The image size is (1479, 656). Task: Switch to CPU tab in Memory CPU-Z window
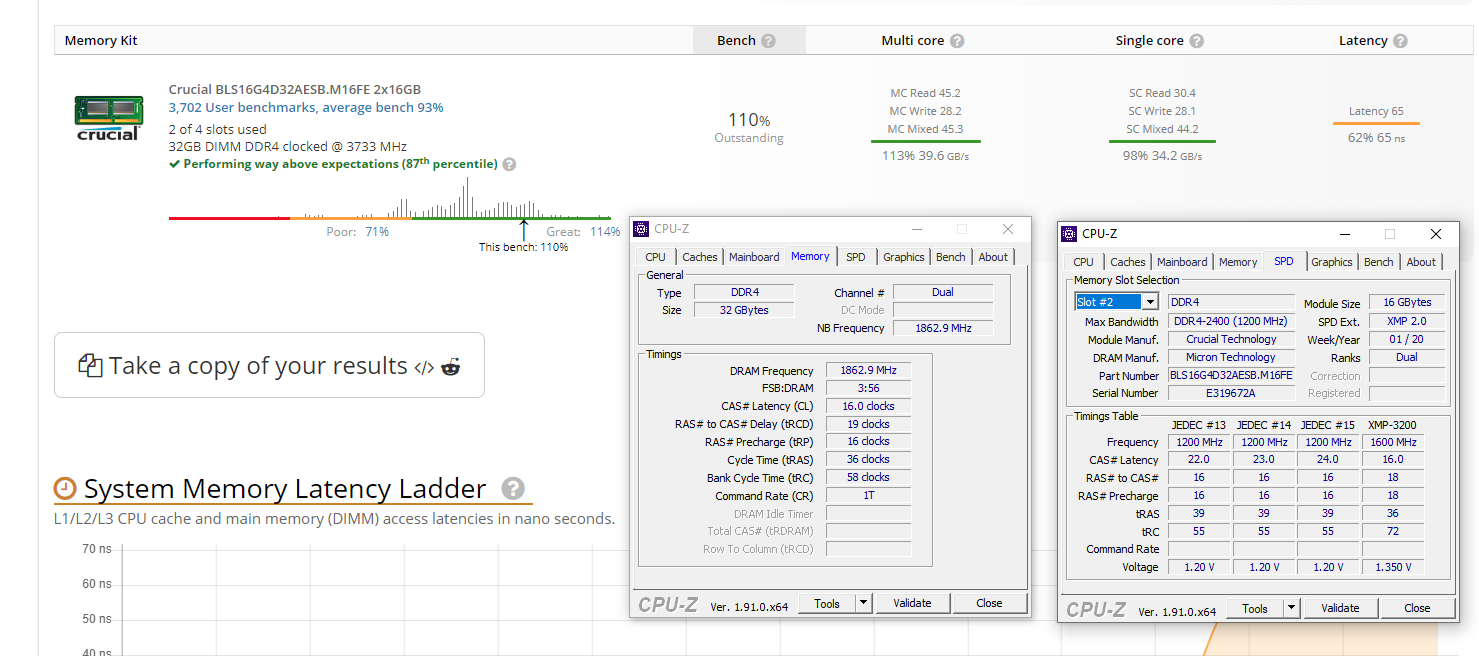[x=655, y=257]
